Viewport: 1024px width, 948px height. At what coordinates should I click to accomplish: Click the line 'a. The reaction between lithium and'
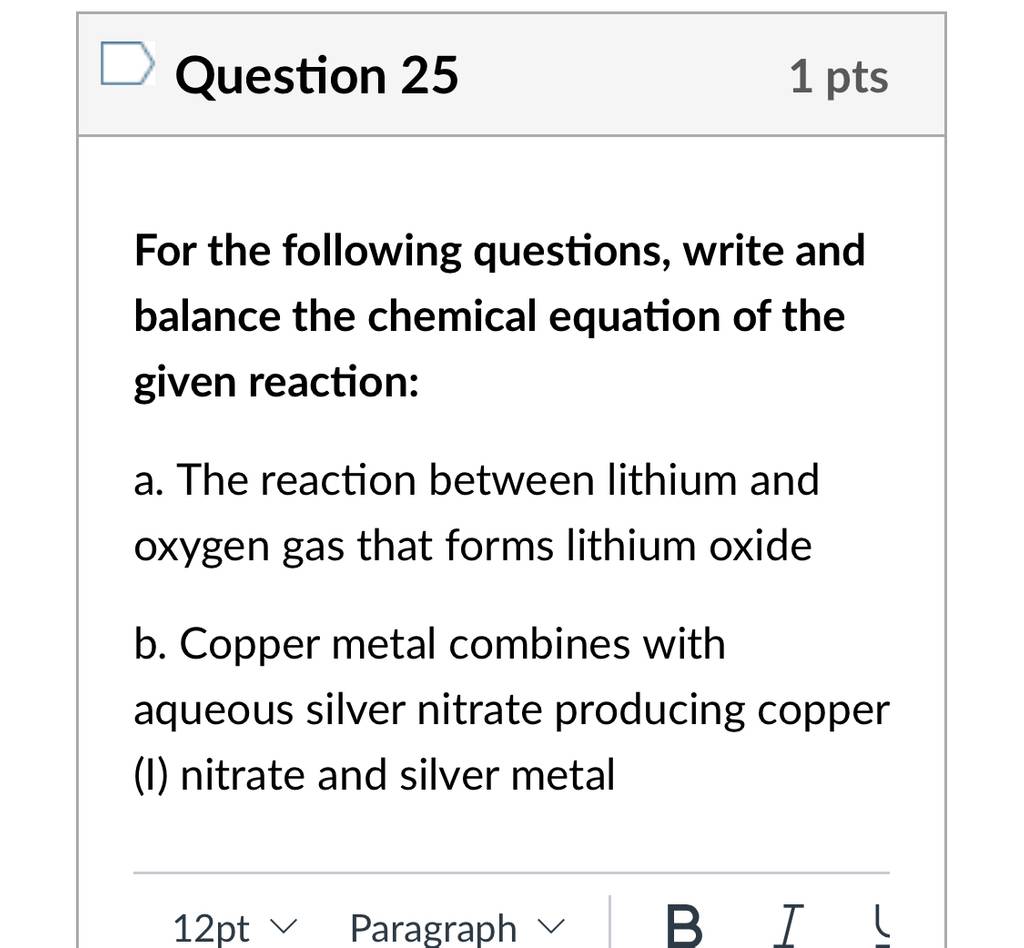coord(476,481)
